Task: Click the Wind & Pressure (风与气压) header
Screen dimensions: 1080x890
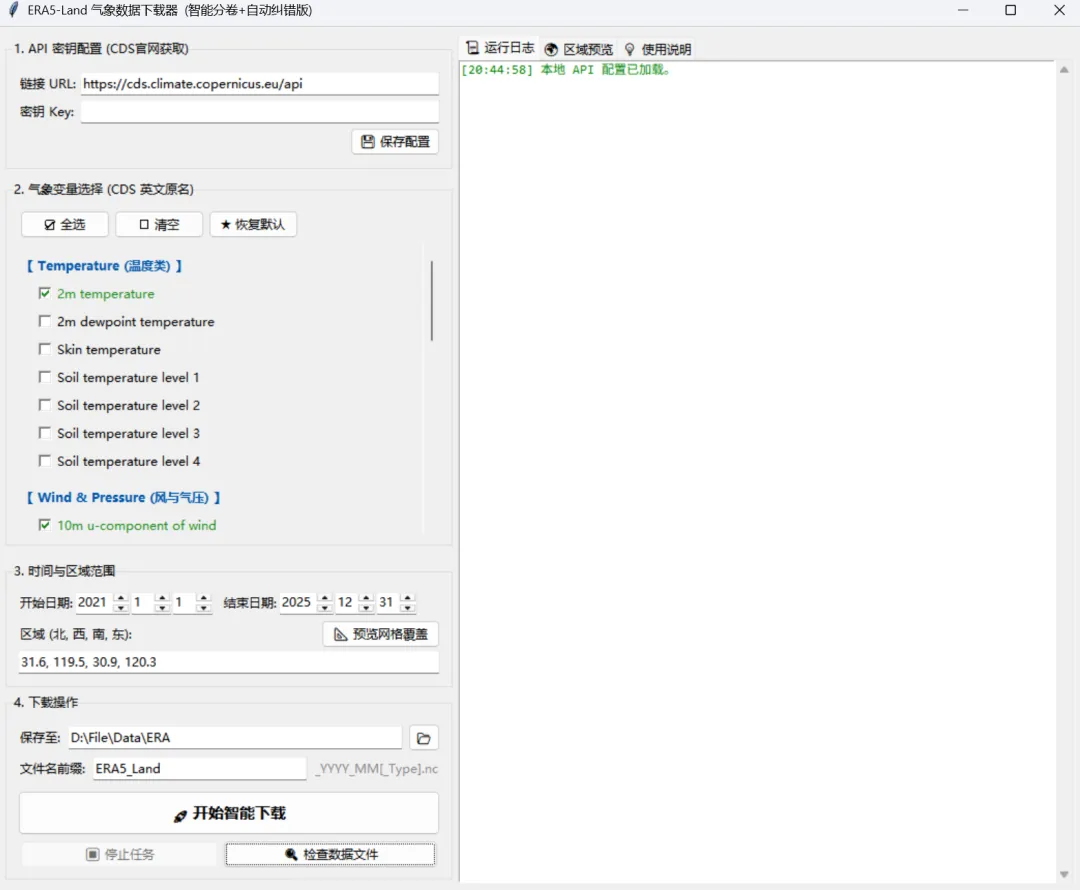Action: [x=123, y=497]
